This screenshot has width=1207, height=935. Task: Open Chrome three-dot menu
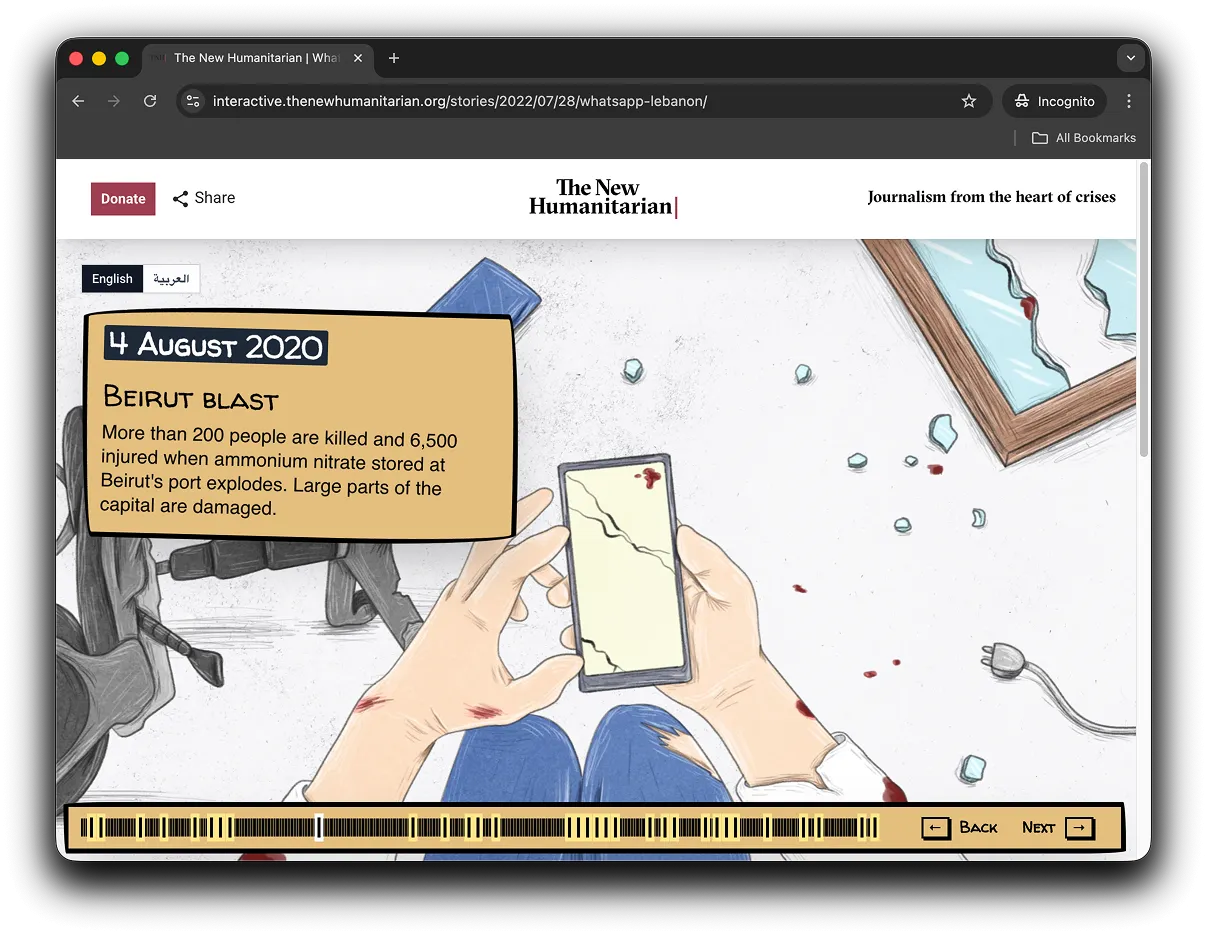1129,101
